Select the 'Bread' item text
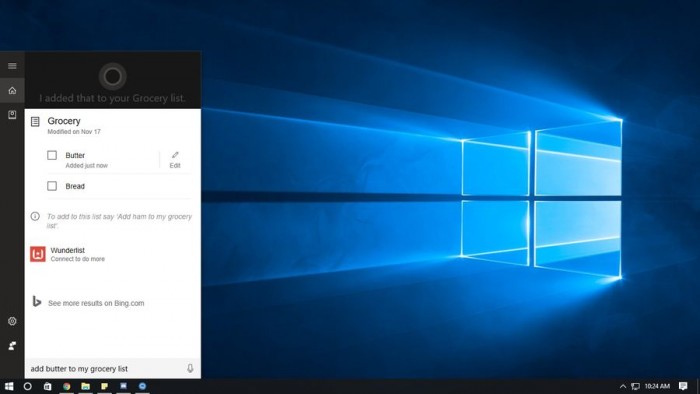 pyautogui.click(x=75, y=186)
